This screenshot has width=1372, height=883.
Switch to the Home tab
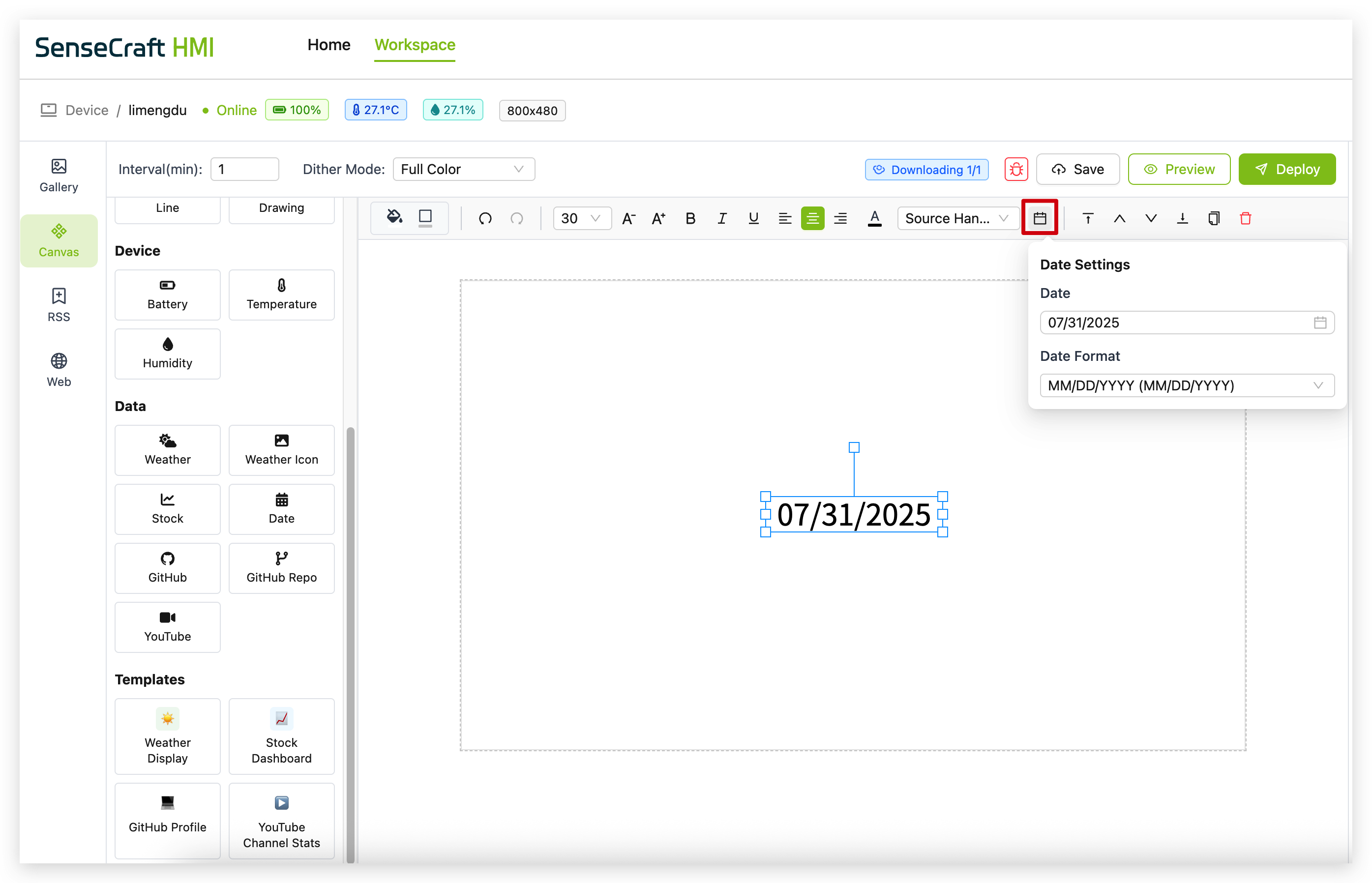328,45
